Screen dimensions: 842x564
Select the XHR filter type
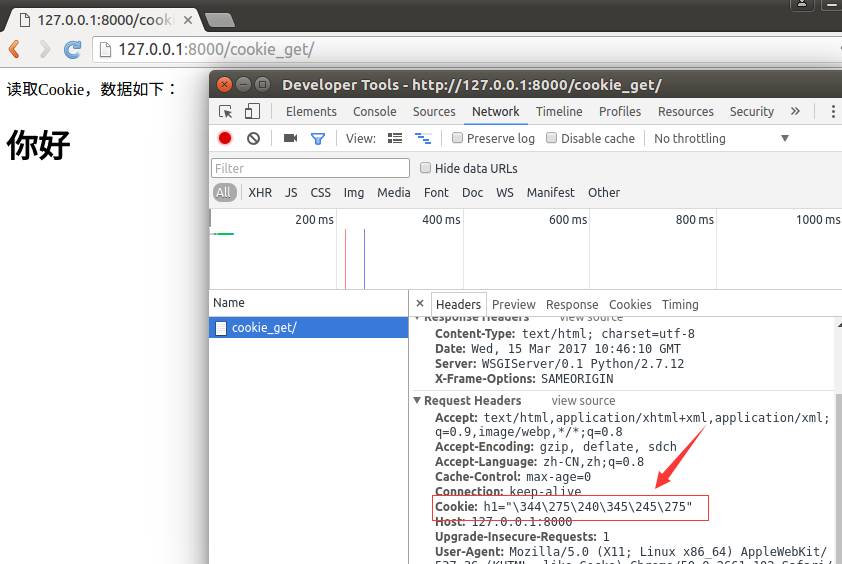point(260,192)
